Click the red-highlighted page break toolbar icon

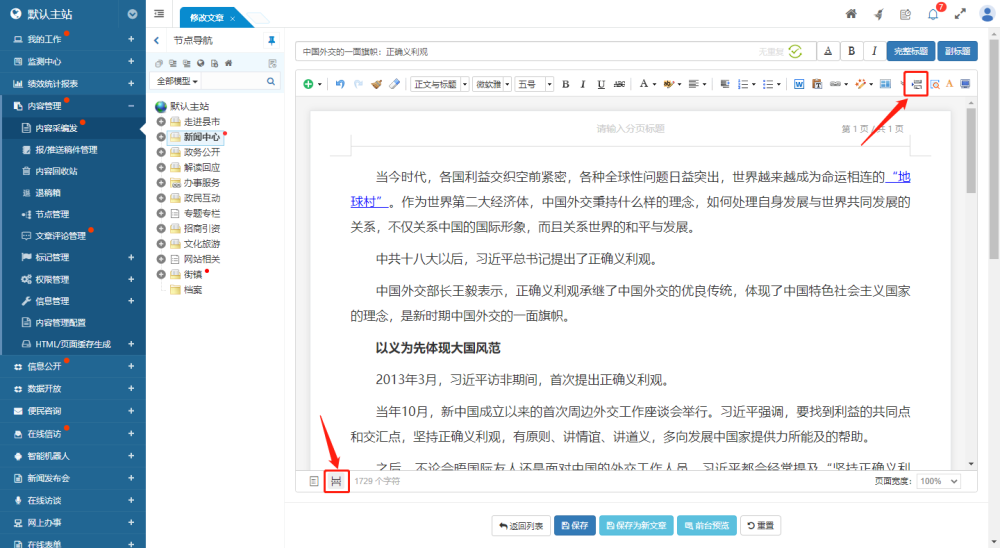click(x=916, y=84)
